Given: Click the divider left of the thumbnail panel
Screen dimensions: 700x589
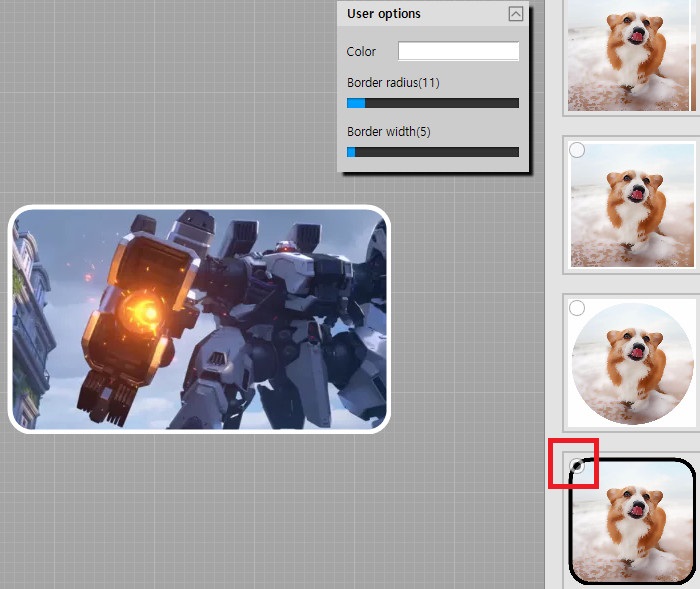Looking at the screenshot, I should [x=548, y=300].
